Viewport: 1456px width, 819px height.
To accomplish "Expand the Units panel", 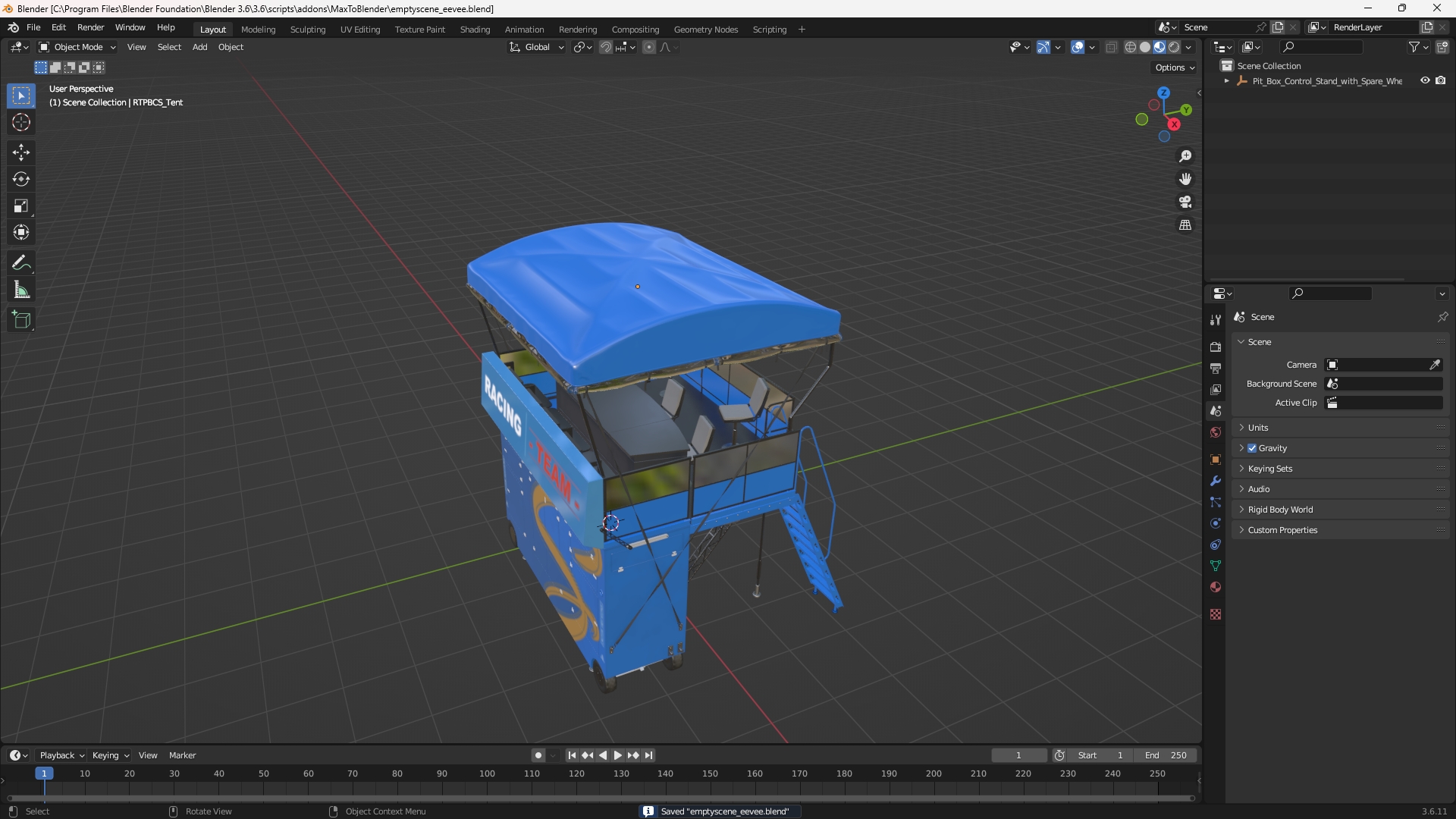I will click(x=1340, y=428).
